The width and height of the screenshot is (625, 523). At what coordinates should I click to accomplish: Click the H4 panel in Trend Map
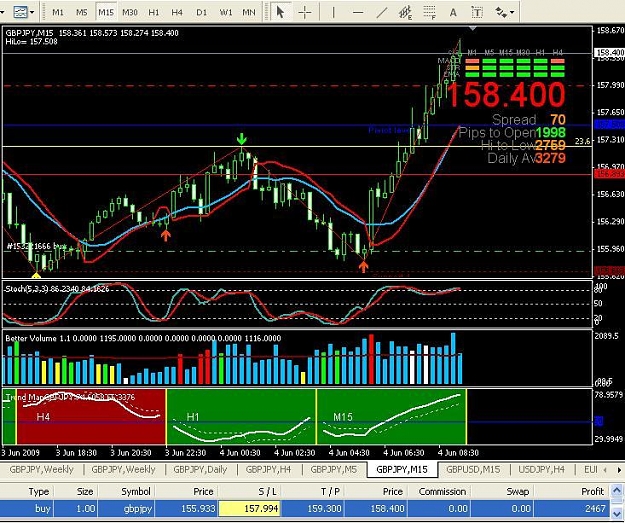click(x=91, y=417)
